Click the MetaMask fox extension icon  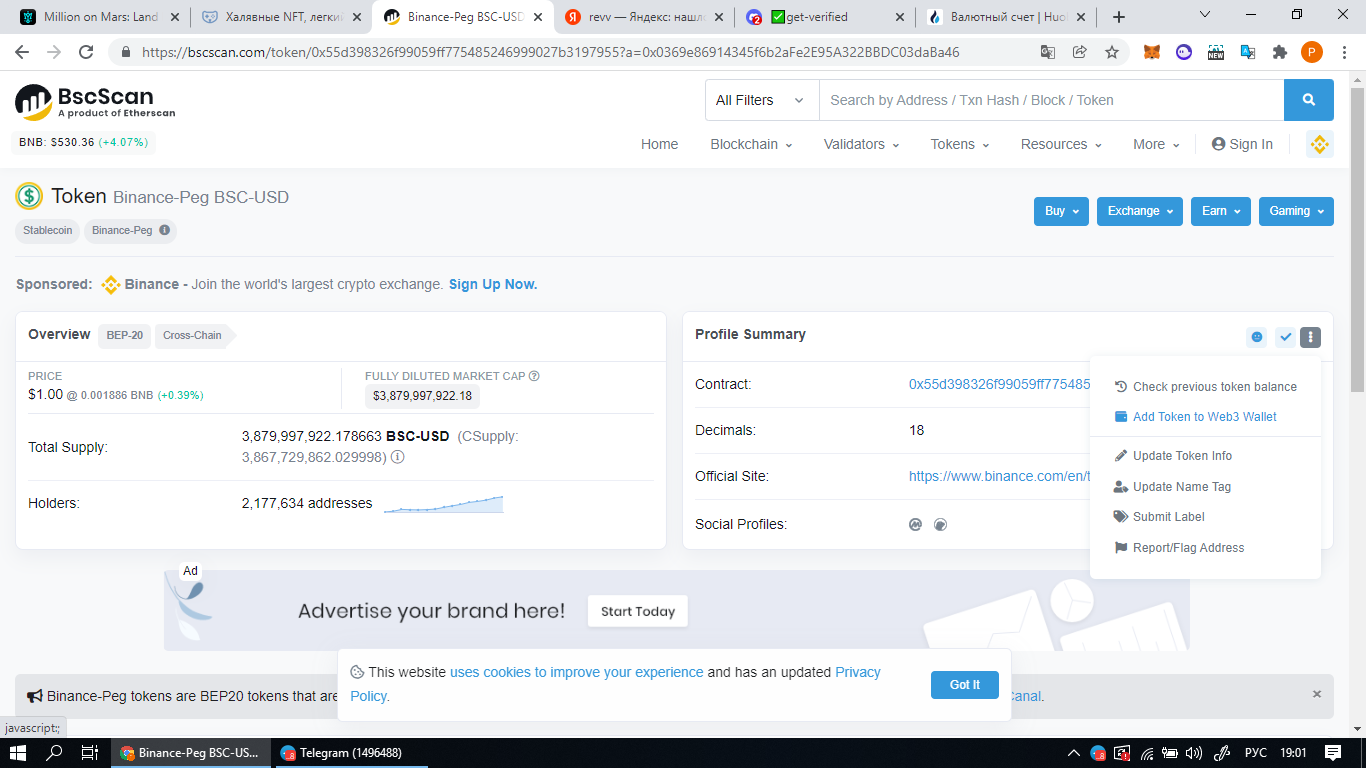point(1152,52)
